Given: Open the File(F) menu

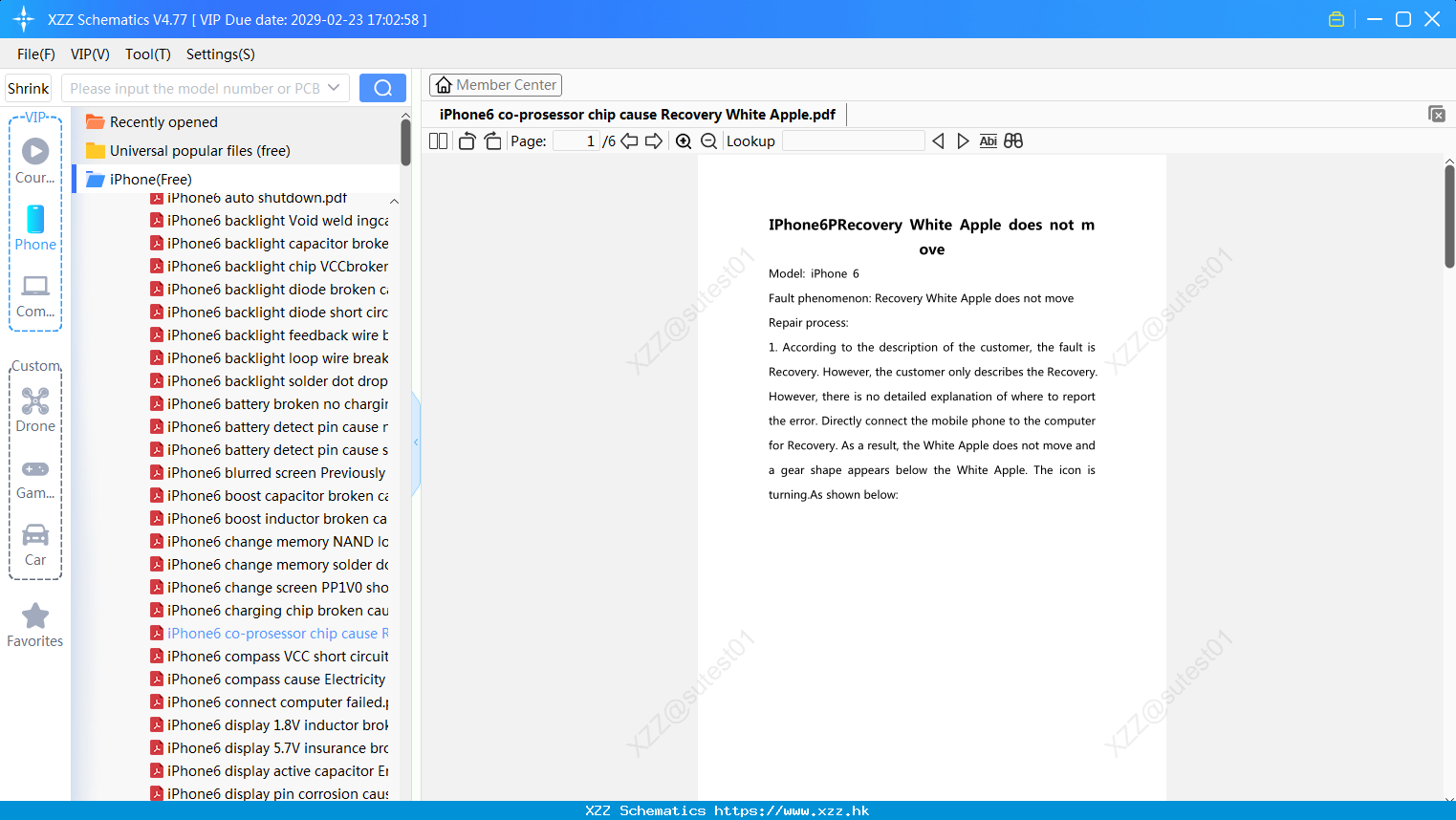Looking at the screenshot, I should tap(36, 54).
